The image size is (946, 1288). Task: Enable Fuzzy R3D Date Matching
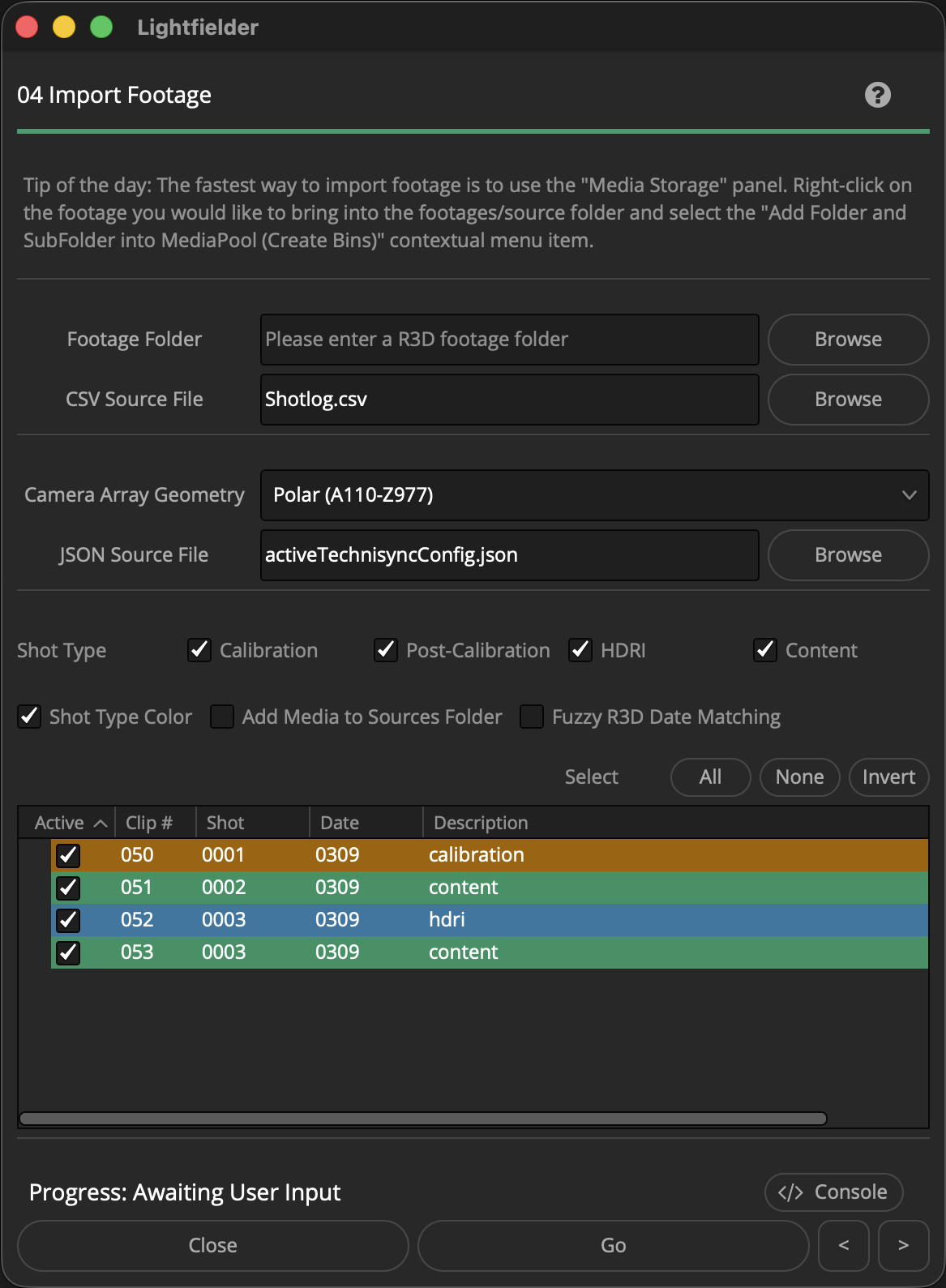click(x=532, y=717)
